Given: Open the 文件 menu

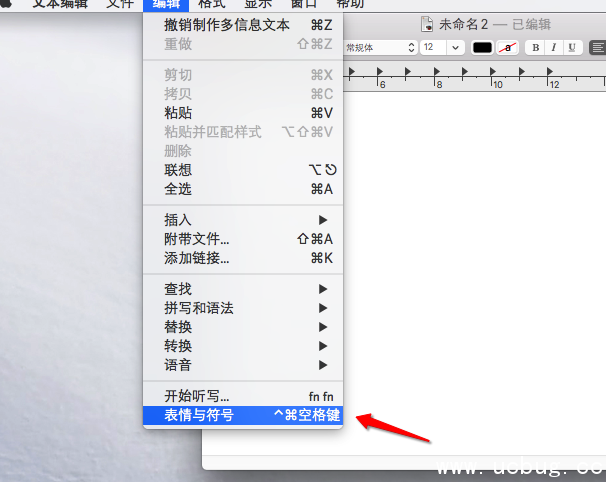Looking at the screenshot, I should tap(119, 4).
